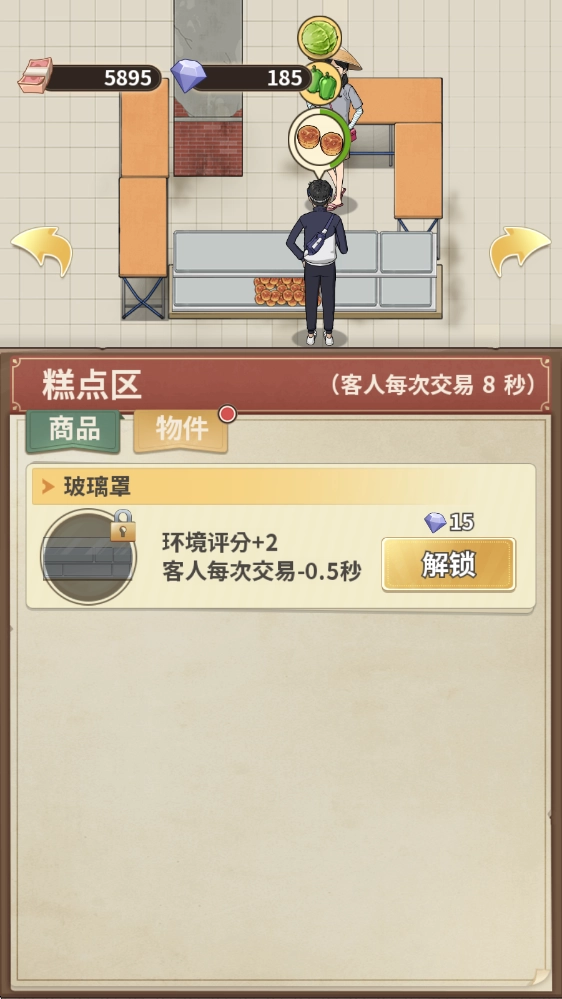Tap the 糕点区 panel title

coord(92,385)
